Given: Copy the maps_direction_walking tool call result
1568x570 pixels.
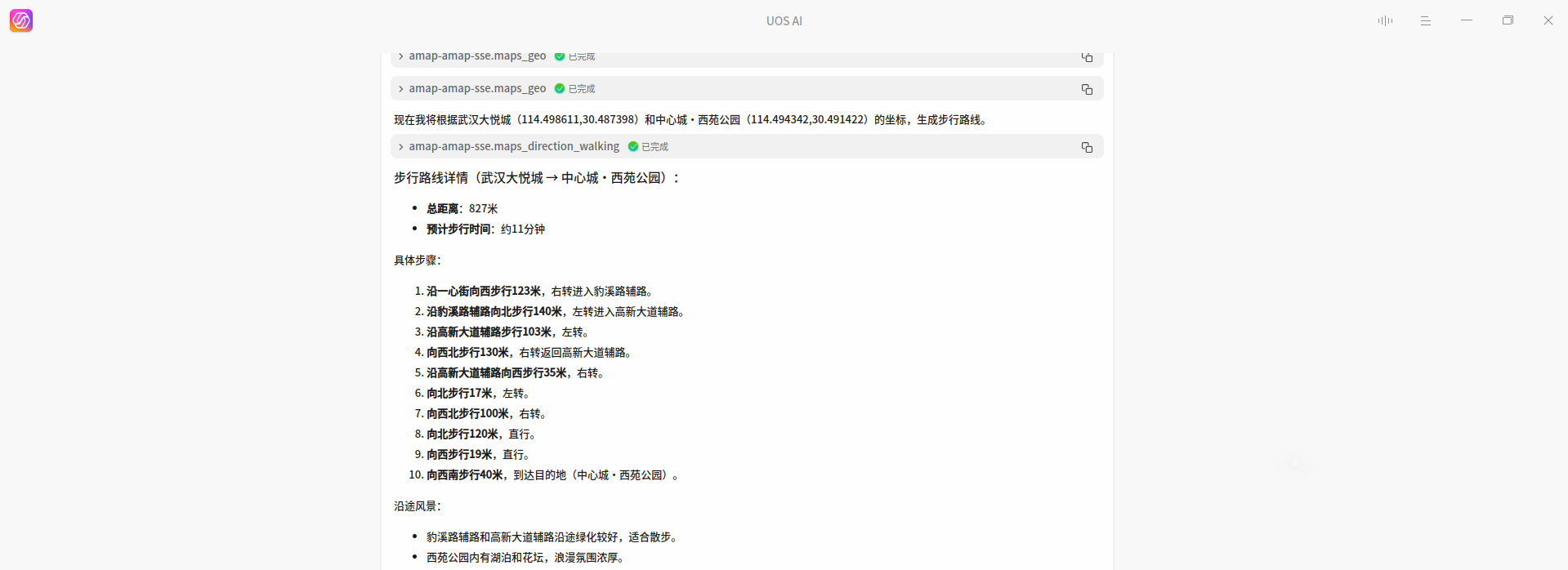Looking at the screenshot, I should (x=1087, y=147).
